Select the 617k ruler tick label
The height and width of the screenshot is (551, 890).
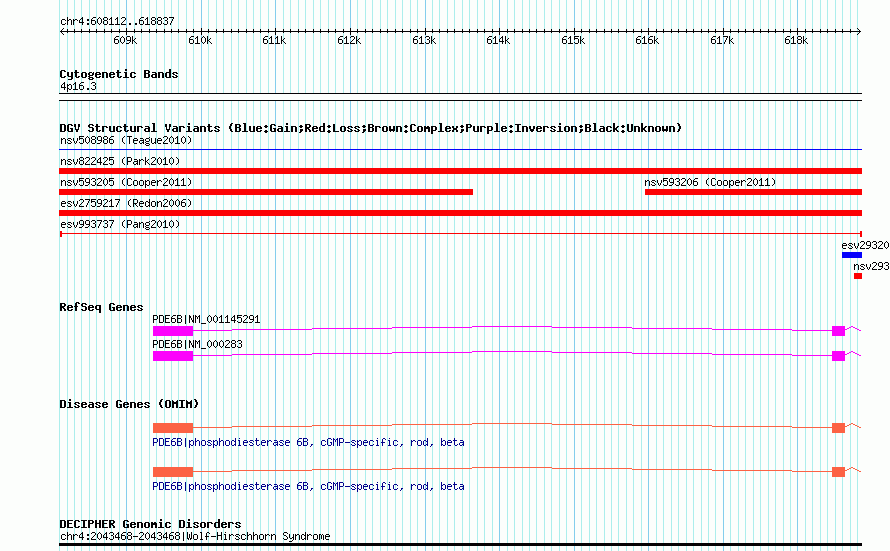tap(722, 40)
